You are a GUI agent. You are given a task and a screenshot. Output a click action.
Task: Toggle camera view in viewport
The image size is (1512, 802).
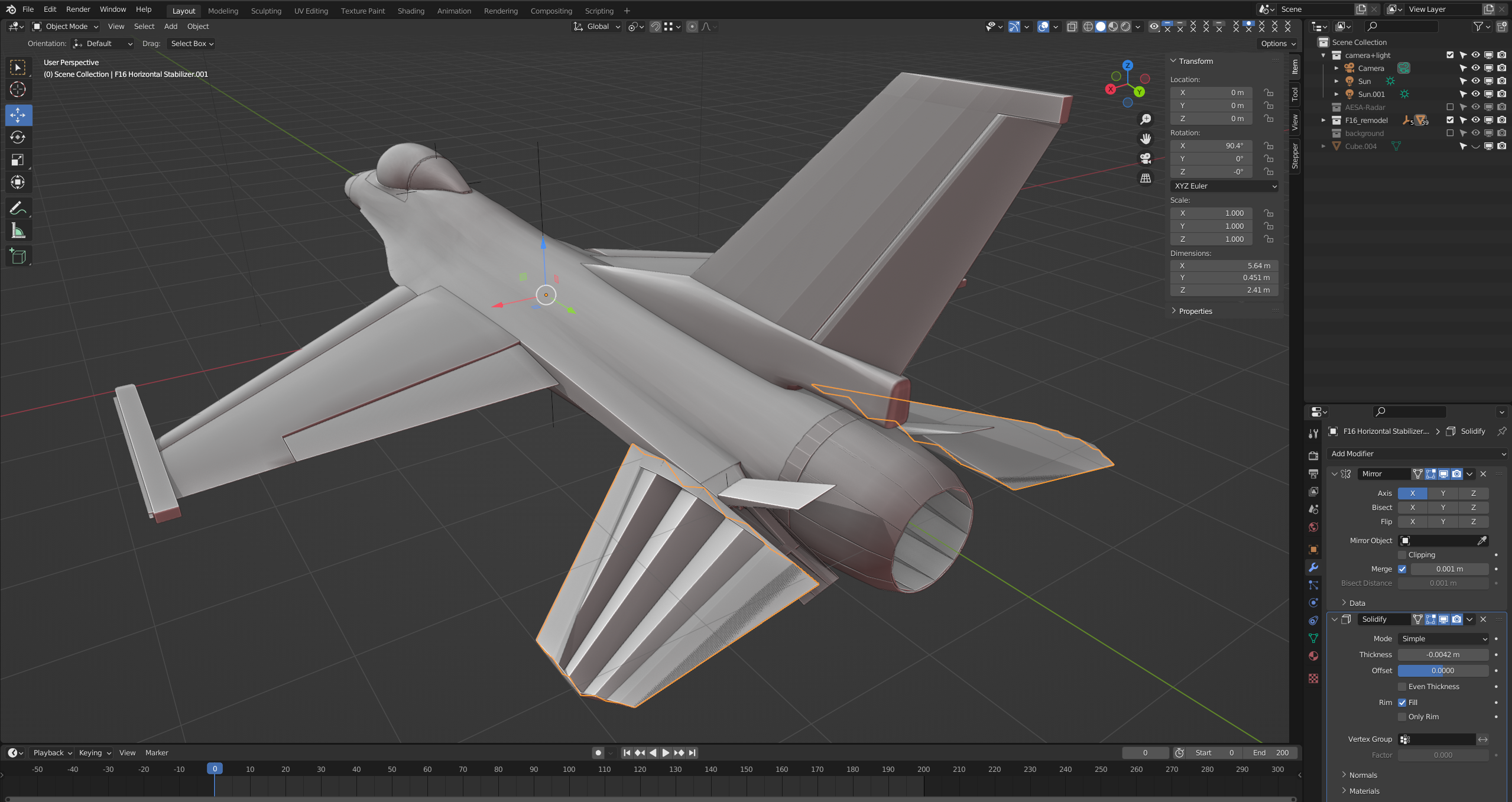[1146, 158]
